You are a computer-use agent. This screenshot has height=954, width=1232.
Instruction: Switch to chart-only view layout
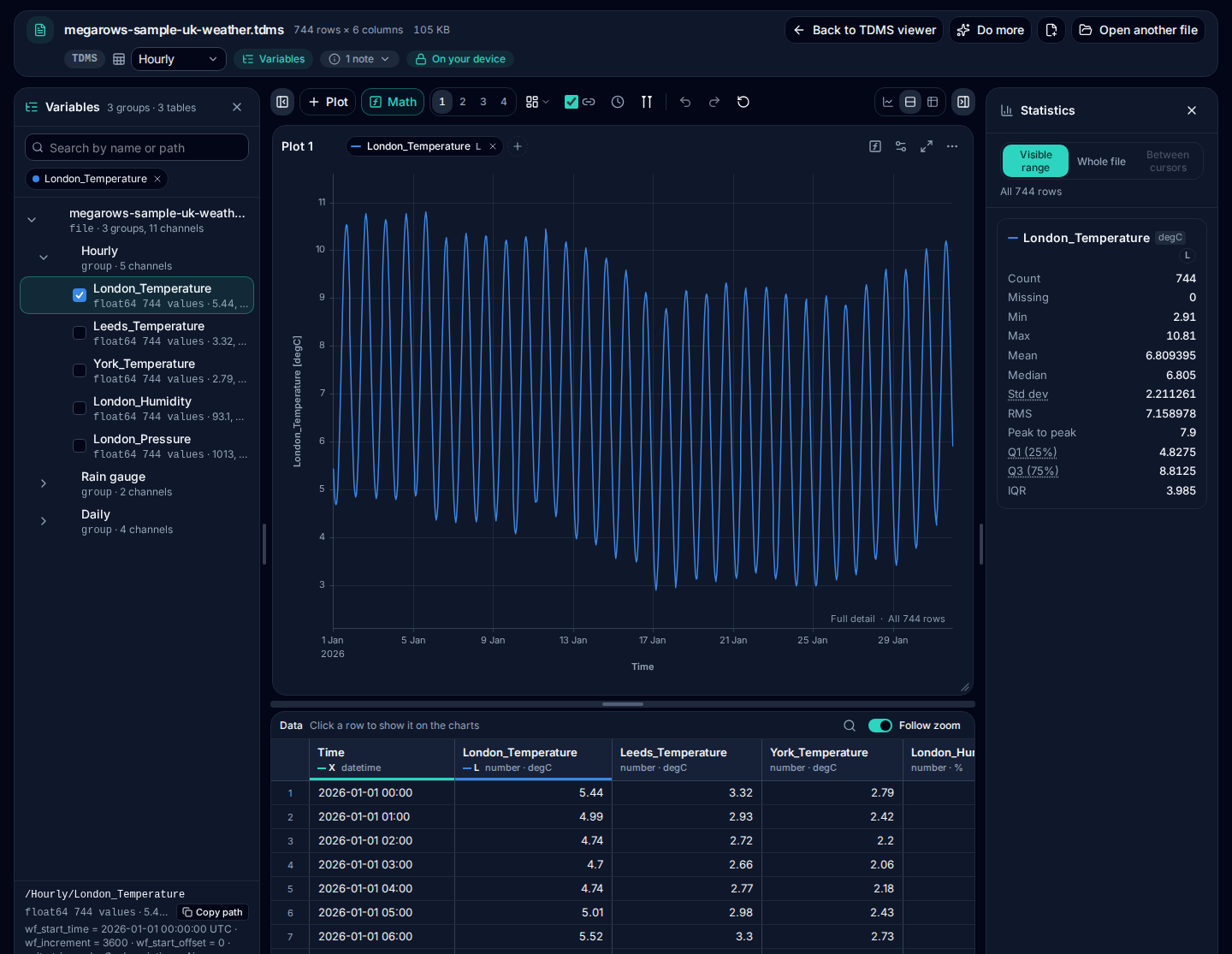(888, 102)
